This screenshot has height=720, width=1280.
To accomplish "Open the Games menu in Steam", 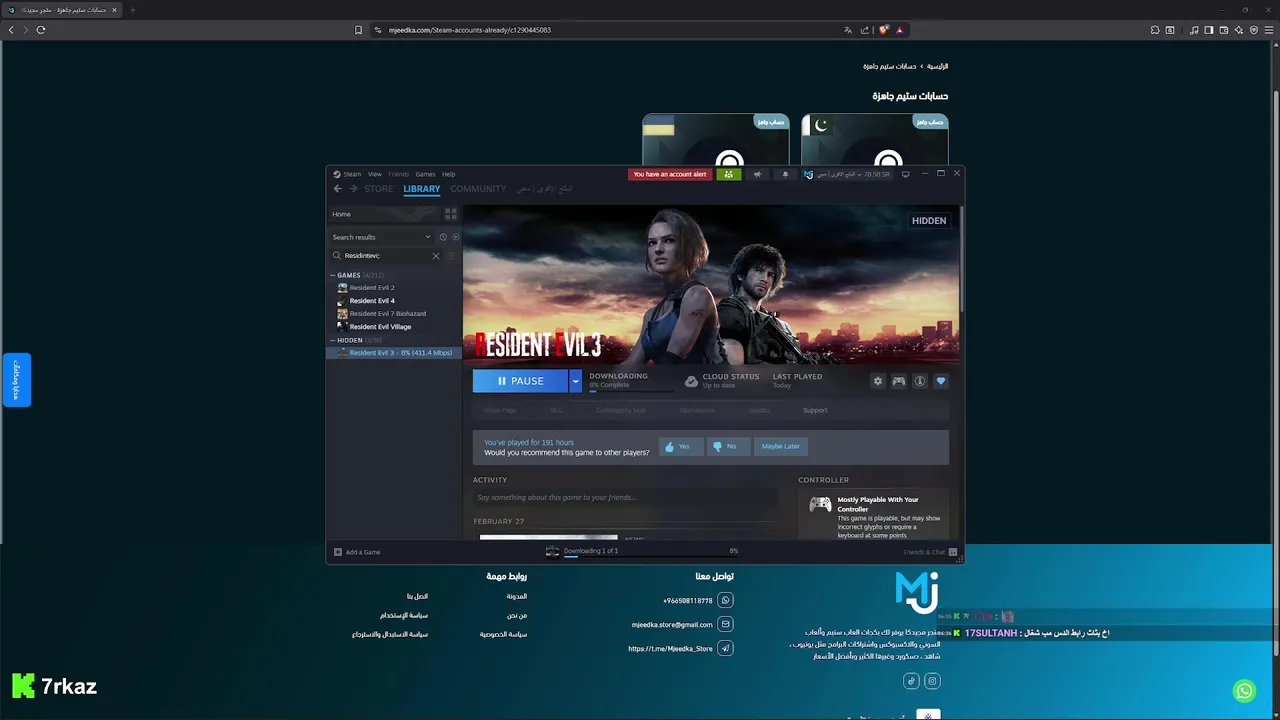I will [425, 174].
